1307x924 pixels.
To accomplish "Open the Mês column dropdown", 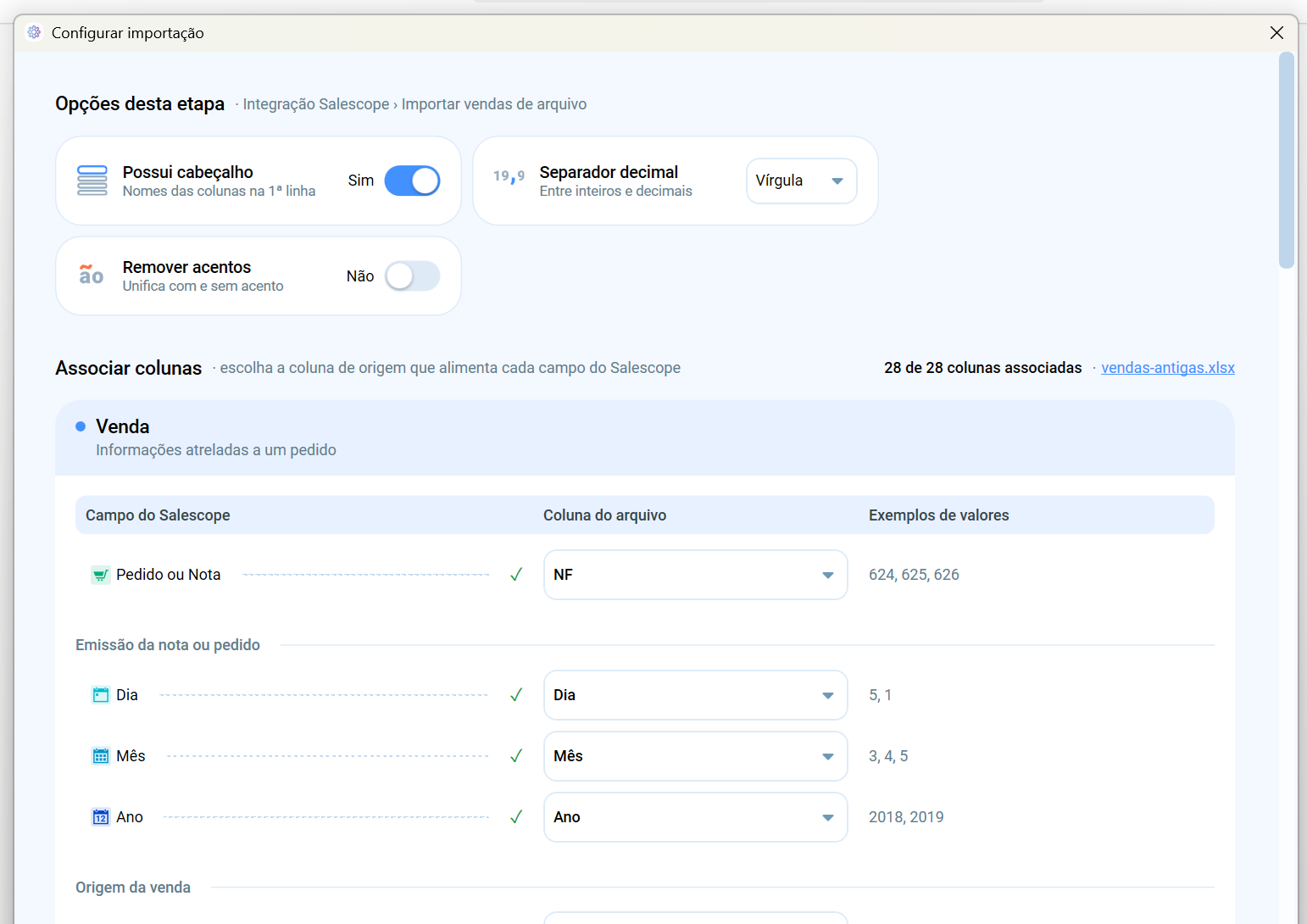I will point(695,756).
